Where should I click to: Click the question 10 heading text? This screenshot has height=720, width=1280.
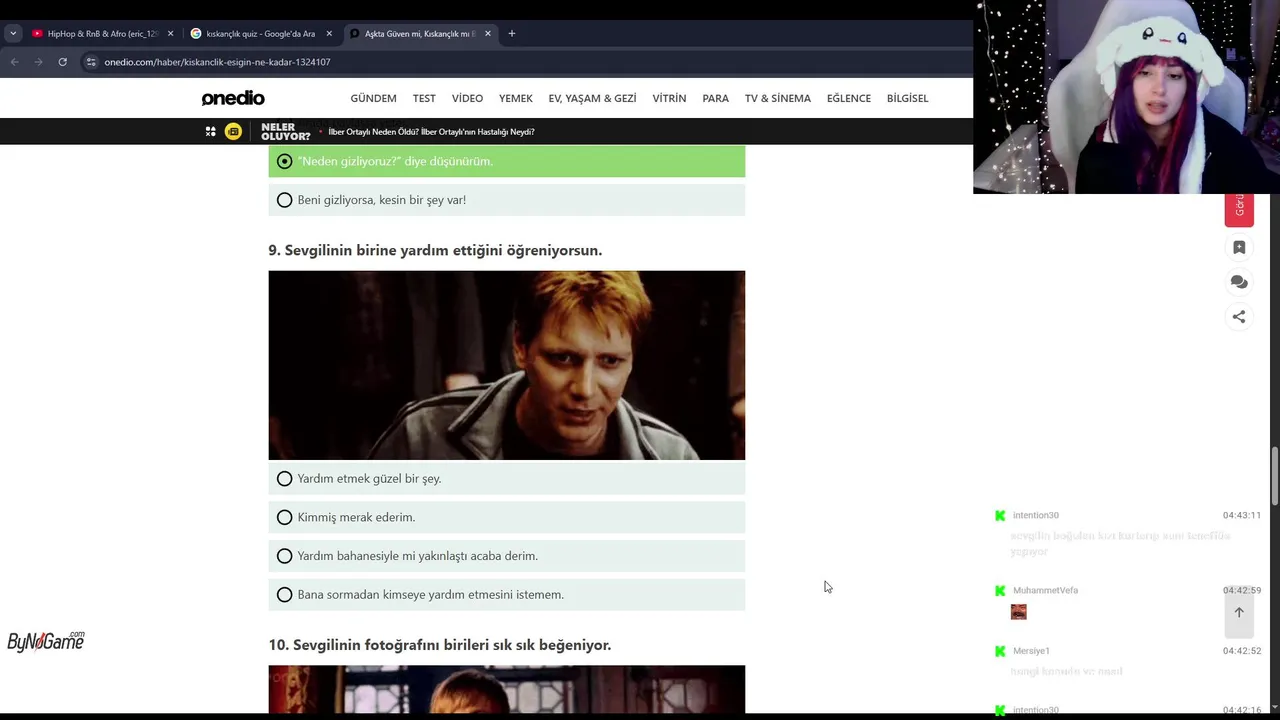440,645
